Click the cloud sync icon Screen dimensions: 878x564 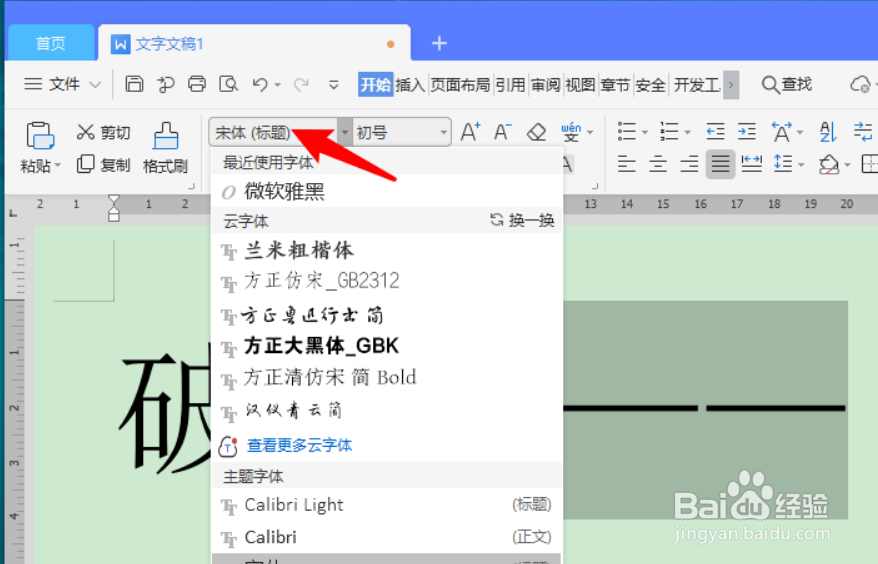[x=861, y=85]
